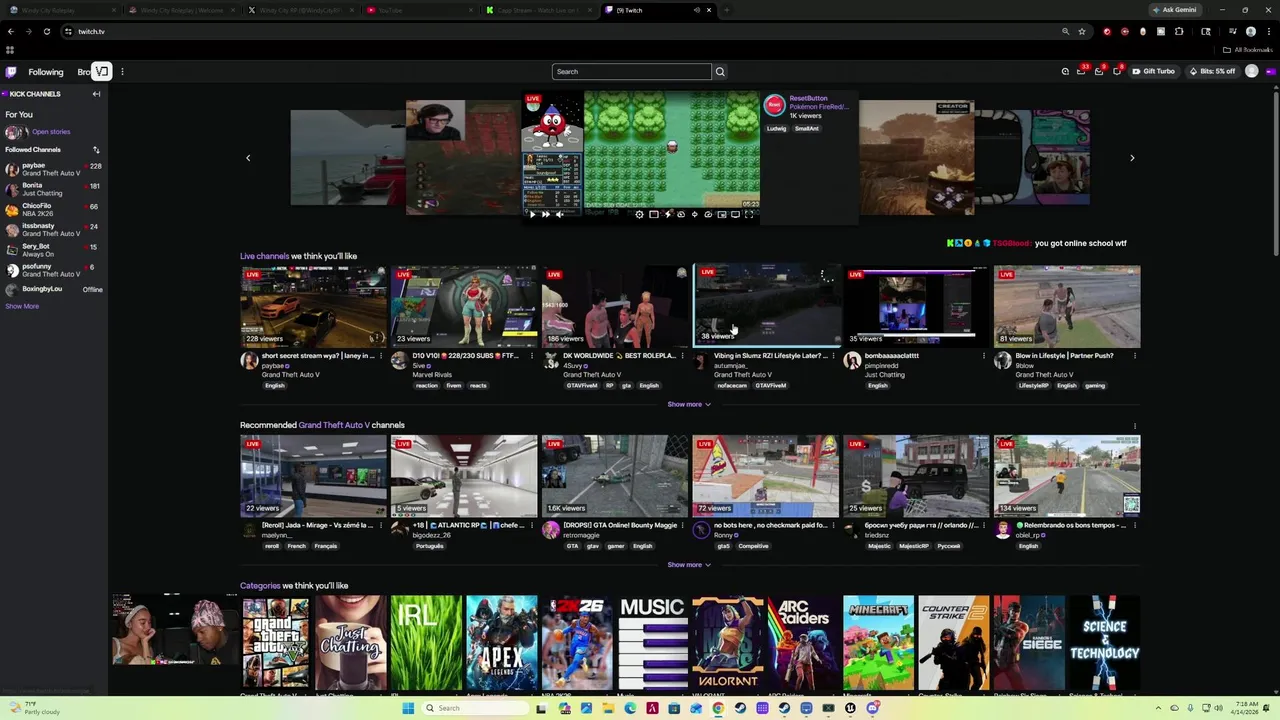Screen dimensions: 1280x720
Task: Open the Bits 5% off menu
Action: pyautogui.click(x=1213, y=71)
